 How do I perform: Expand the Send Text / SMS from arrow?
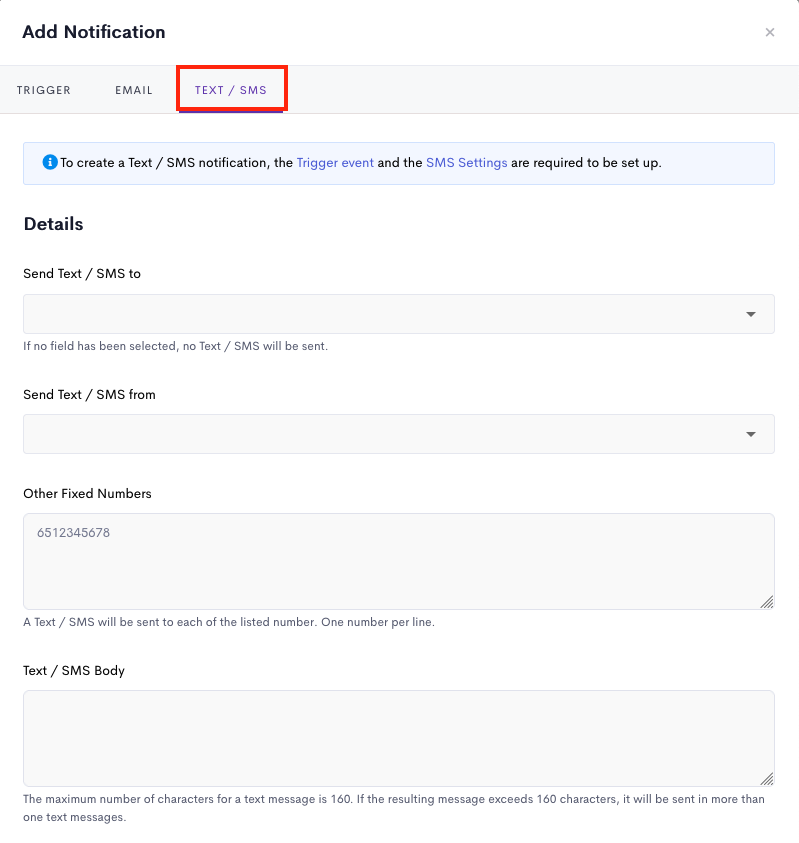[x=751, y=434]
